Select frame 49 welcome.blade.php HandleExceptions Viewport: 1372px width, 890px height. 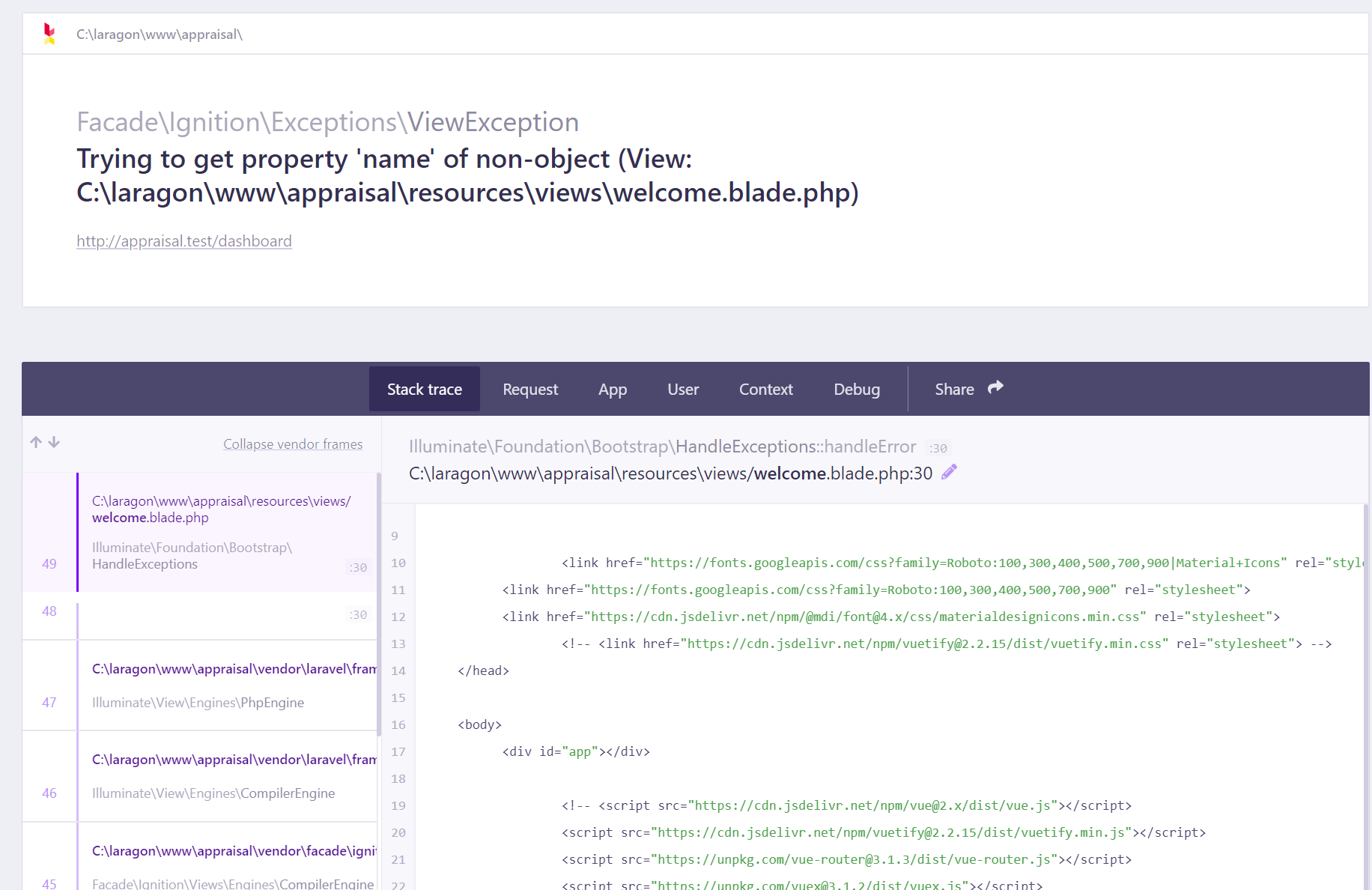pyautogui.click(x=225, y=532)
